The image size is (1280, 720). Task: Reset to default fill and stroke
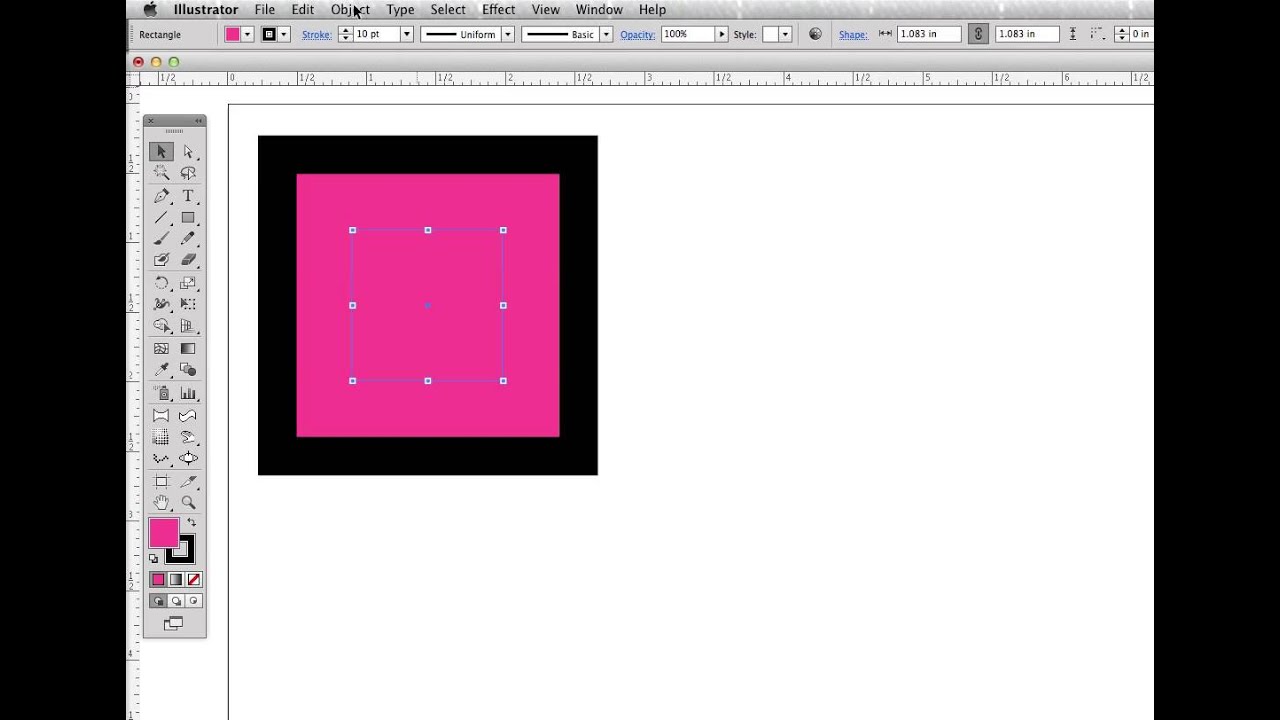tap(153, 558)
